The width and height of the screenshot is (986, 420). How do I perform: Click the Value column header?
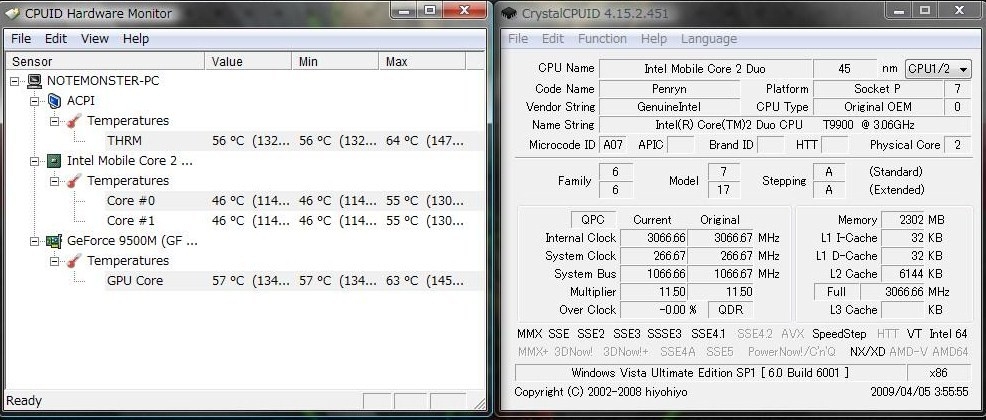[249, 62]
